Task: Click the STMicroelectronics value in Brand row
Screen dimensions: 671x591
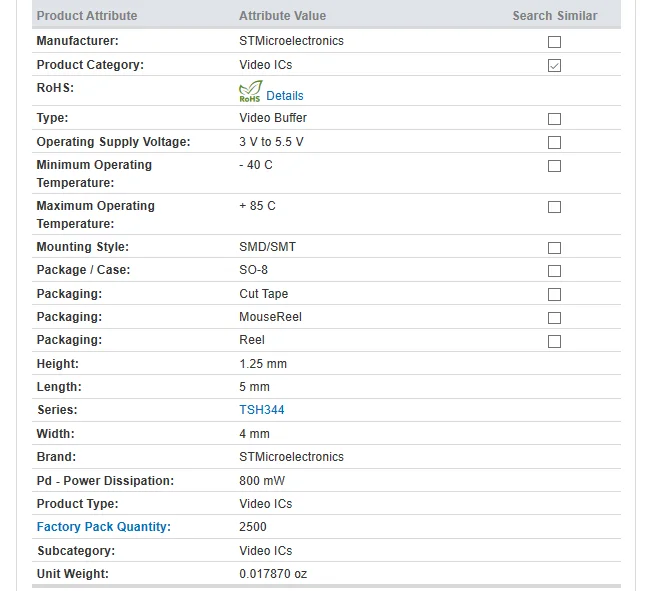Action: tap(291, 457)
